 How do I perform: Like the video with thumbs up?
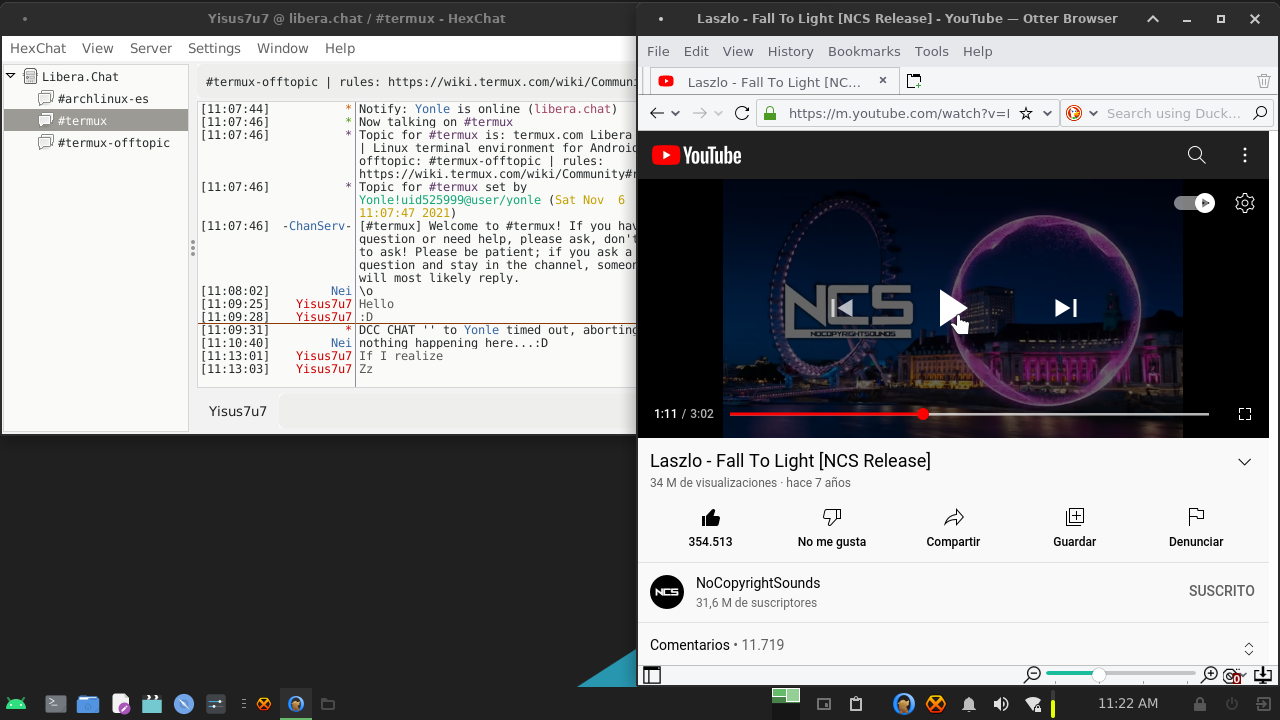(711, 517)
